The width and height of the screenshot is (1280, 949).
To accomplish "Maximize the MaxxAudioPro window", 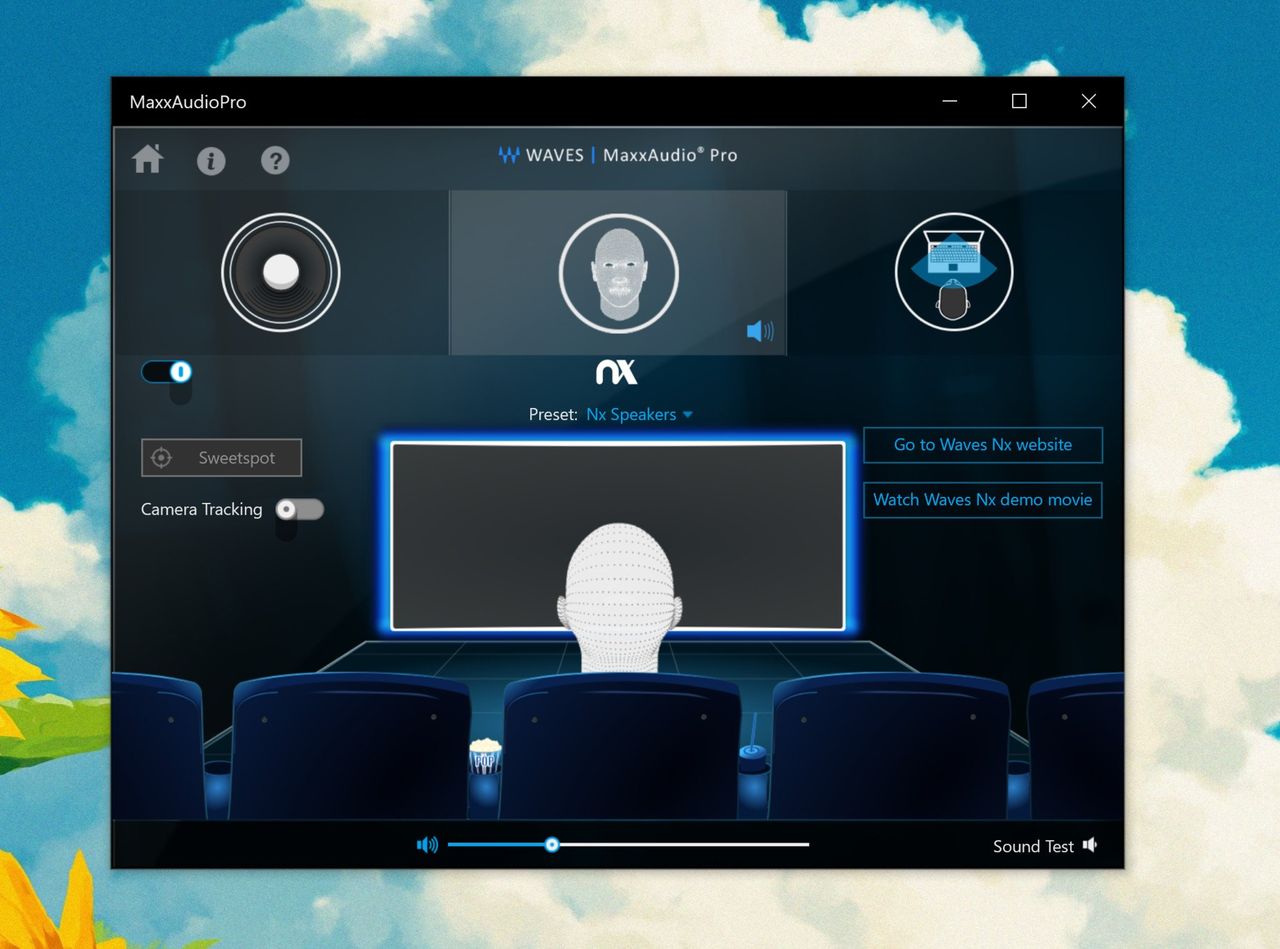I will tap(1019, 101).
